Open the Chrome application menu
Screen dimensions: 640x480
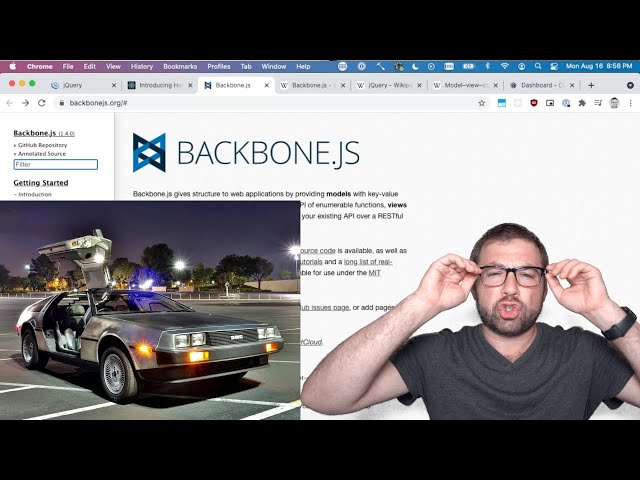[40, 66]
